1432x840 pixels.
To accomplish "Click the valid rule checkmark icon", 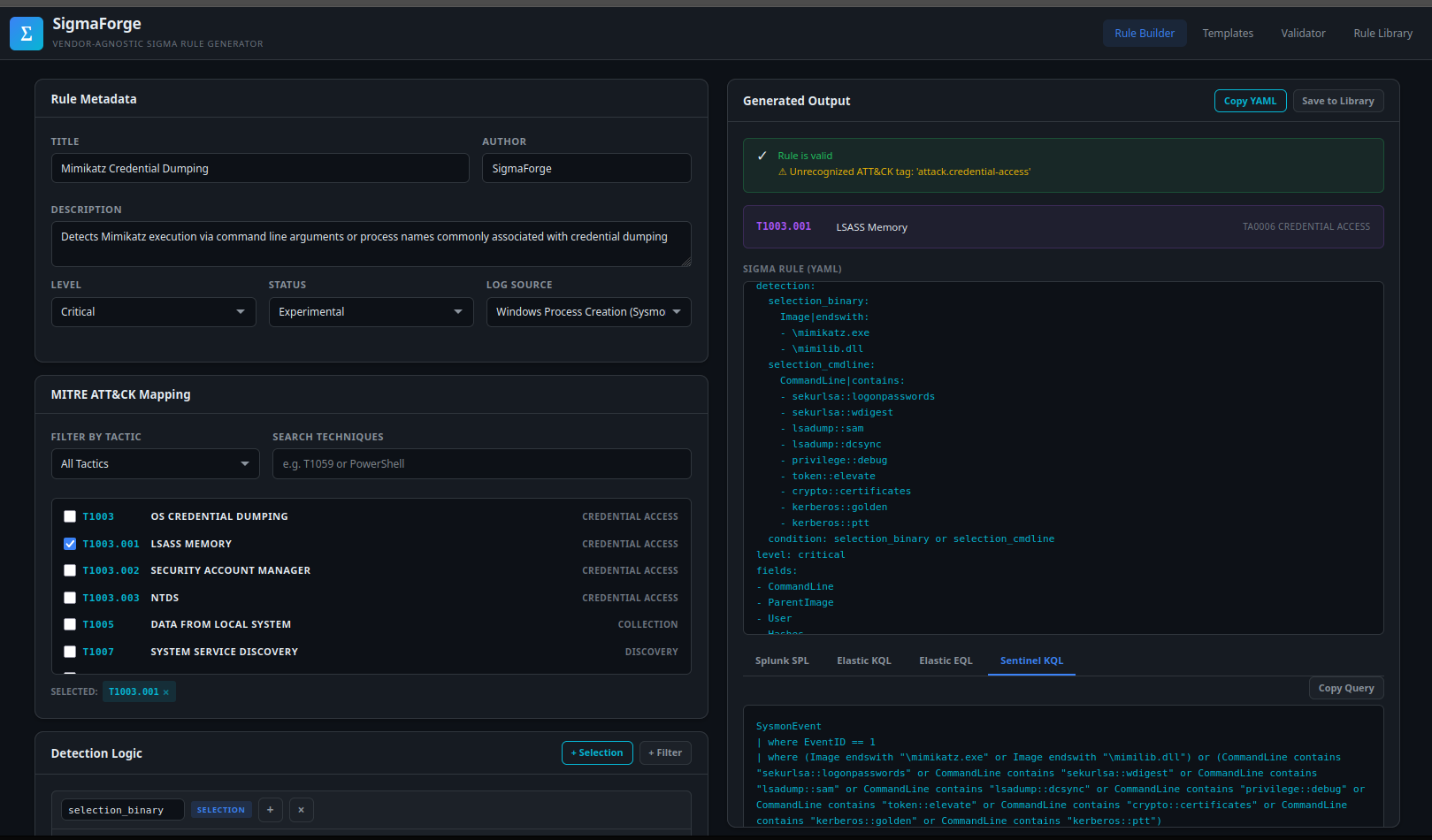I will click(762, 156).
